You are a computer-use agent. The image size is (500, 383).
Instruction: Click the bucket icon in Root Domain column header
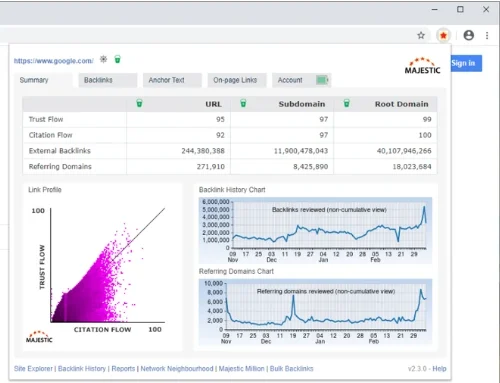click(347, 103)
